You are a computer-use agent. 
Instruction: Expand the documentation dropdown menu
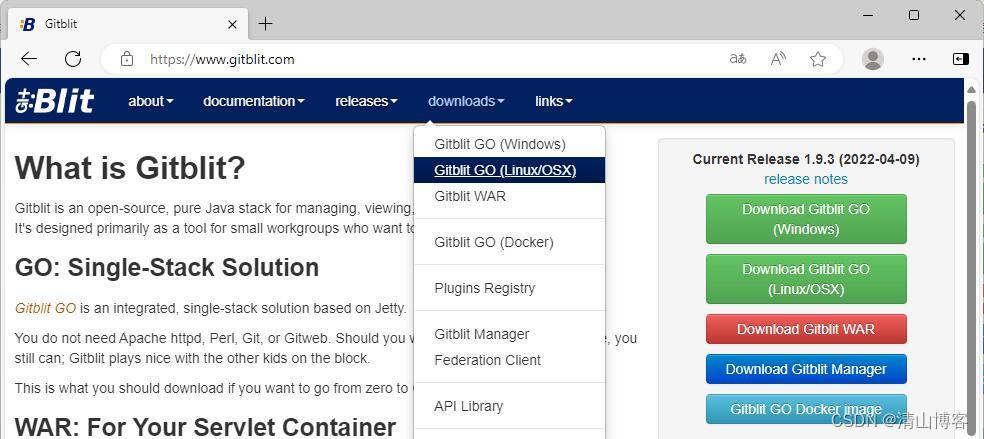click(x=253, y=101)
